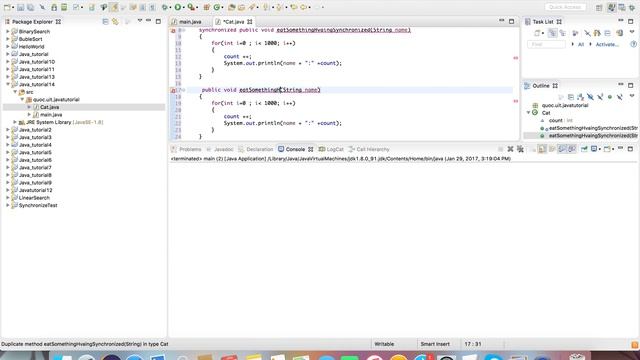Toggle Link with Editor in Package Explorer
The width and height of the screenshot is (640, 360).
coord(115,22)
